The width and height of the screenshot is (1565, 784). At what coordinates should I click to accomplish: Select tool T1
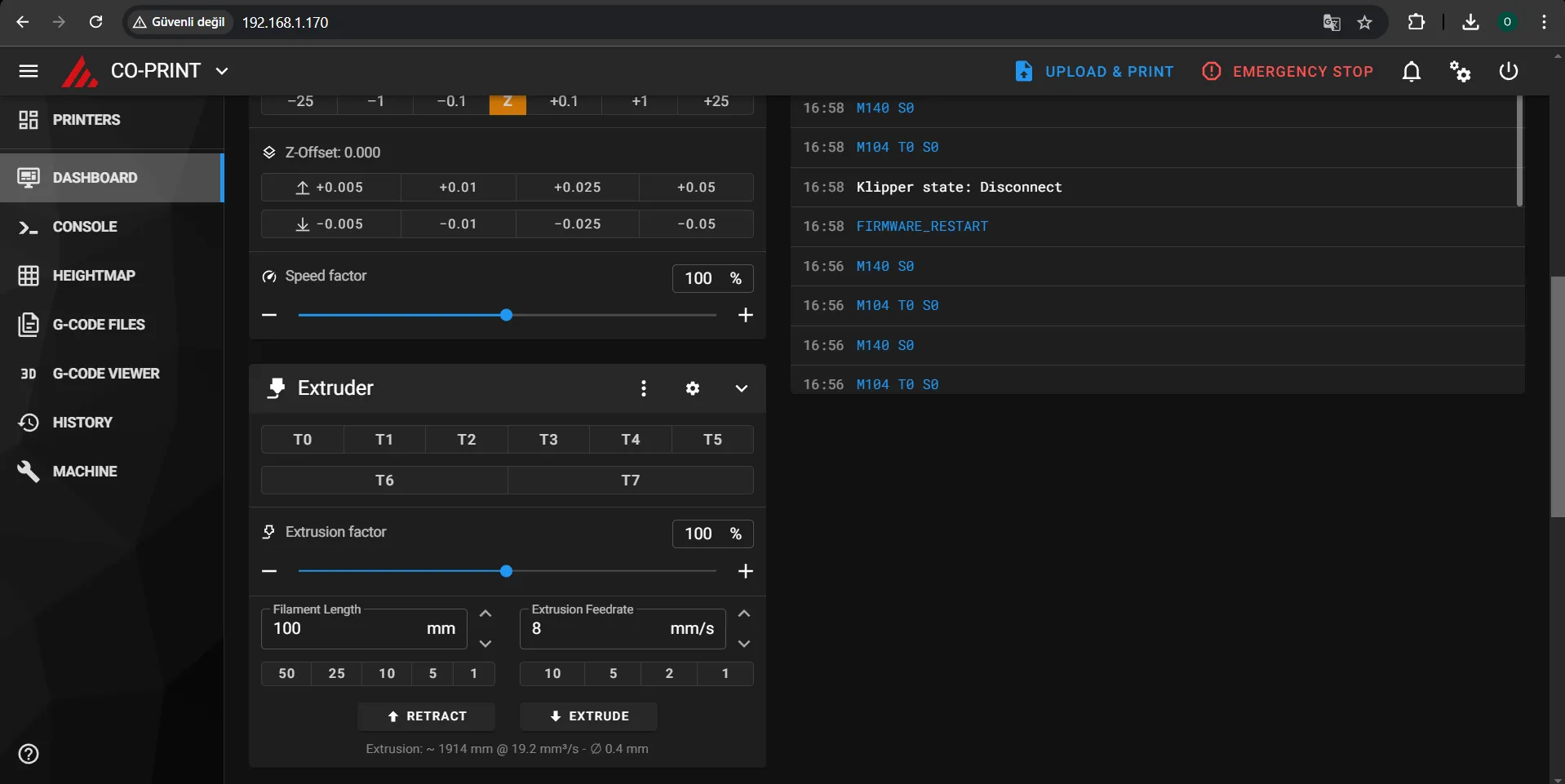coord(384,440)
